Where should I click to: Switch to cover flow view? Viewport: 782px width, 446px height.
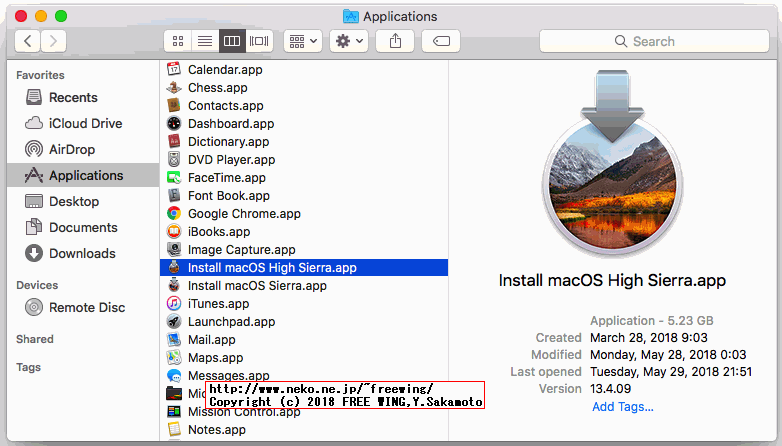click(x=259, y=41)
